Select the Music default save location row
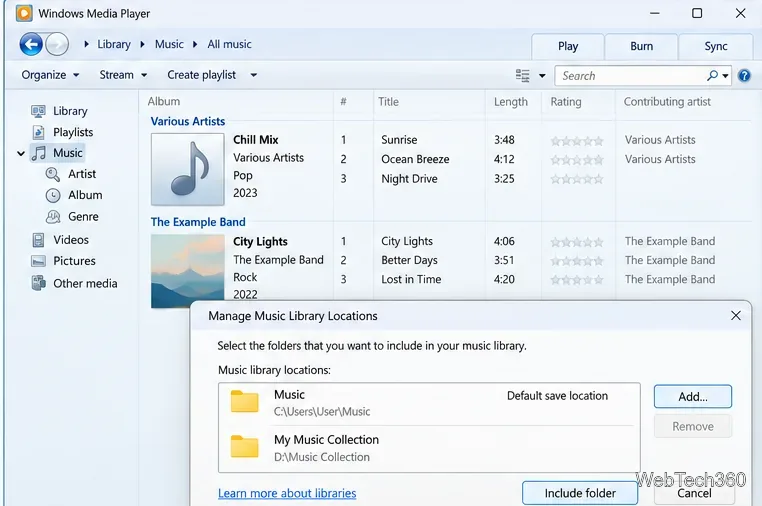Screen dimensions: 762x506 tap(430, 403)
